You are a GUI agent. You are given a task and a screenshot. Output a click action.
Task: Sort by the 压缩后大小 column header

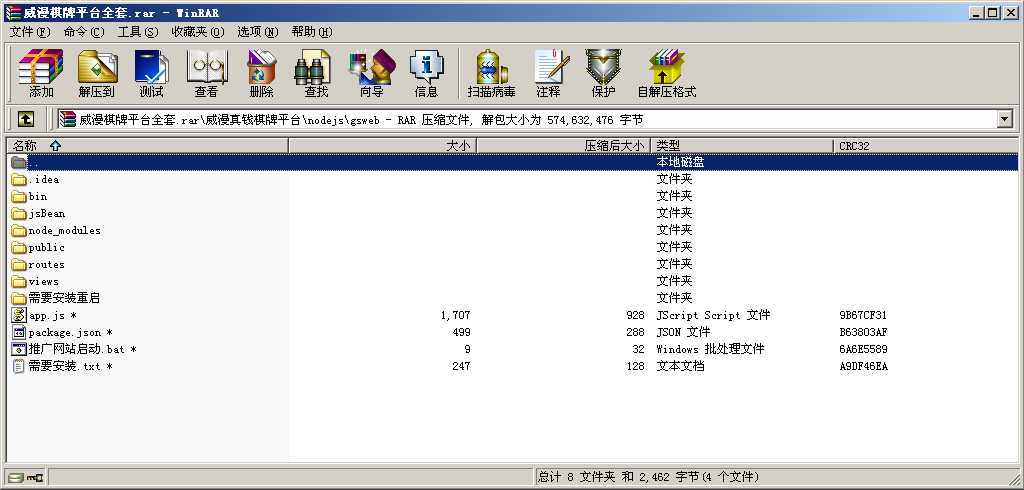pyautogui.click(x=564, y=146)
